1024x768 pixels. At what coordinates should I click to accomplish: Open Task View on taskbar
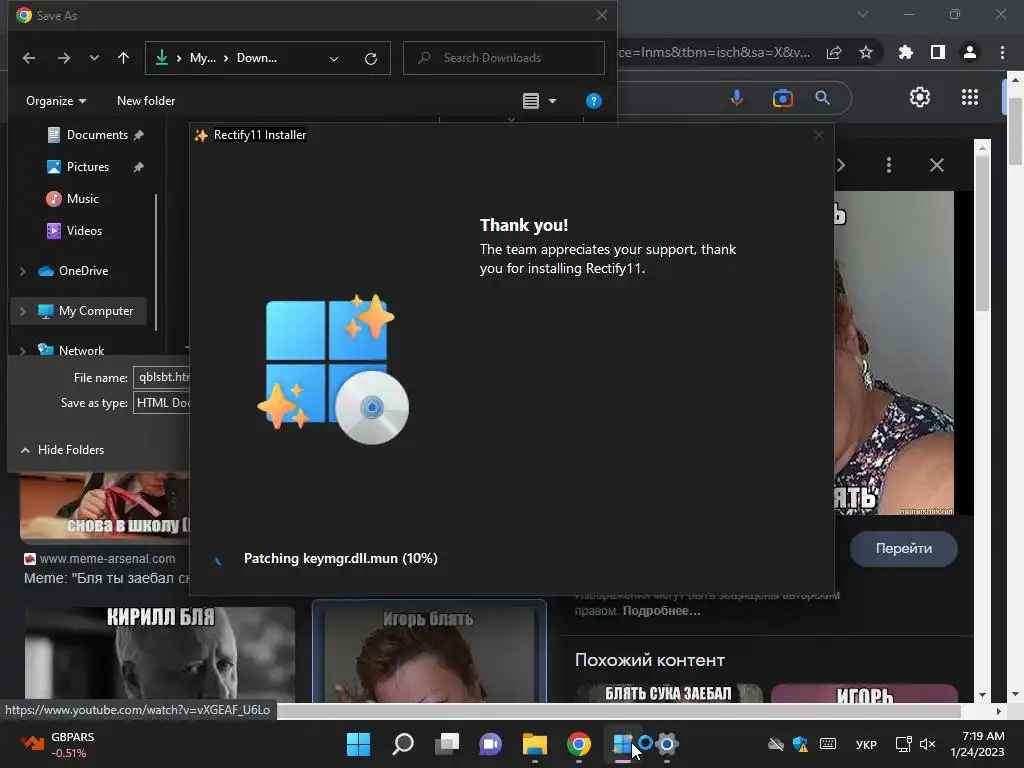click(x=447, y=744)
